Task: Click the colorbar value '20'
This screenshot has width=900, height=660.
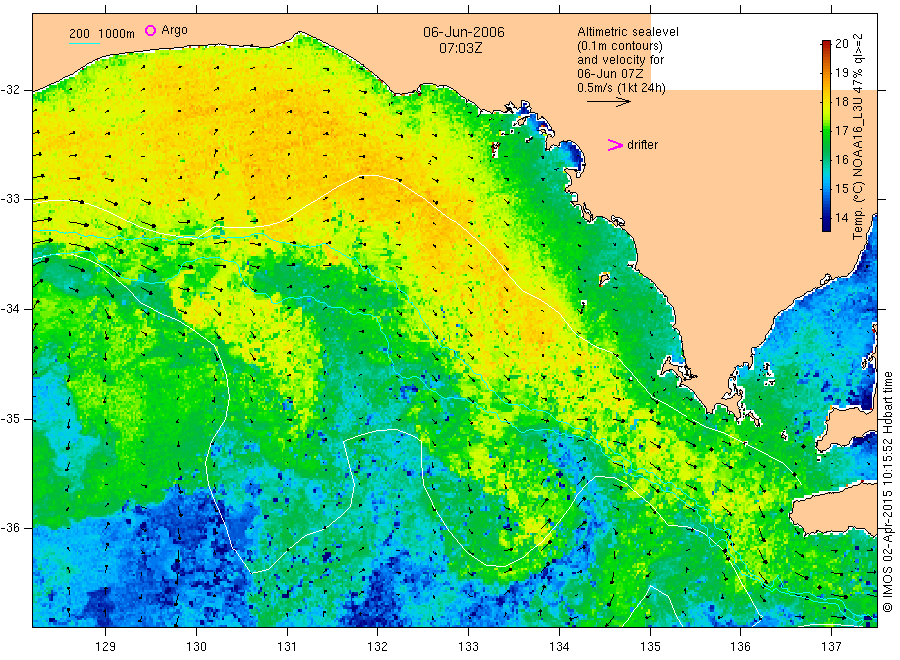Action: pos(841,44)
